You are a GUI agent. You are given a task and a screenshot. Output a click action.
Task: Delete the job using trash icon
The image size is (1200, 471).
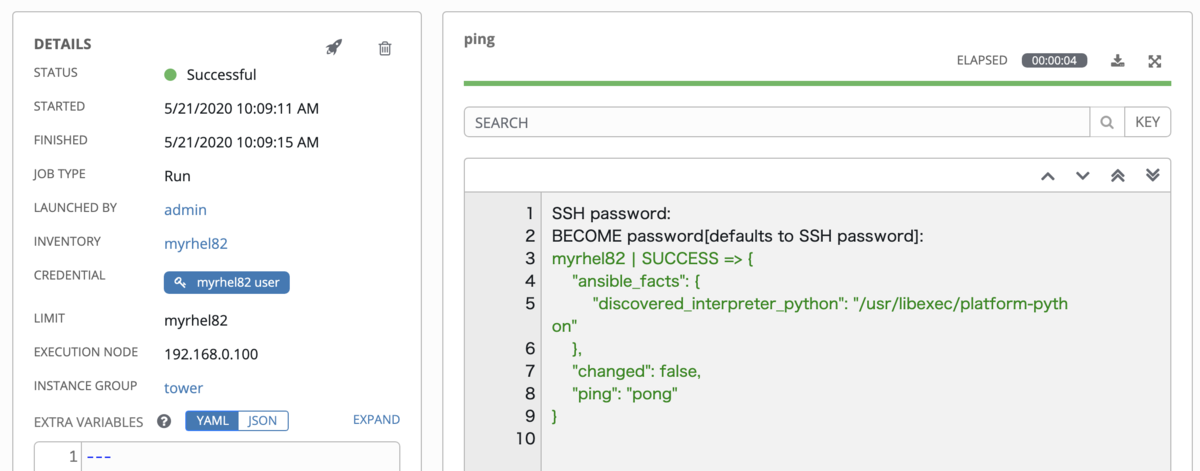click(x=385, y=48)
